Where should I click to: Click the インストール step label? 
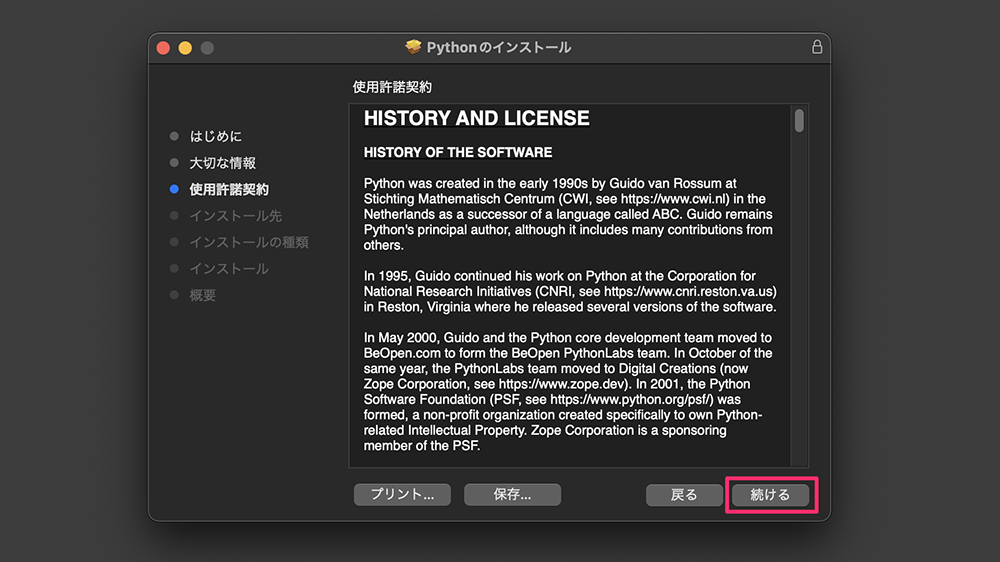click(x=229, y=269)
